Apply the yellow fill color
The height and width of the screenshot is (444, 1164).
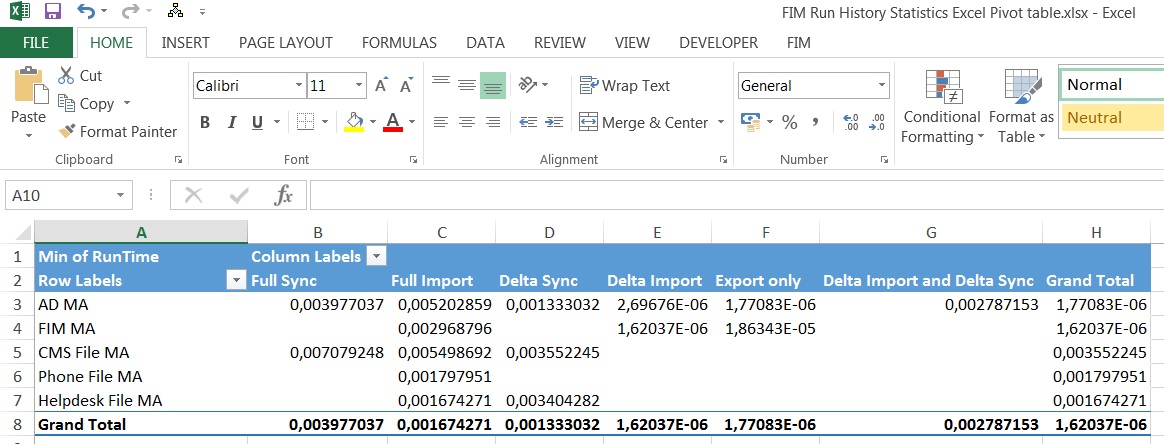[354, 123]
